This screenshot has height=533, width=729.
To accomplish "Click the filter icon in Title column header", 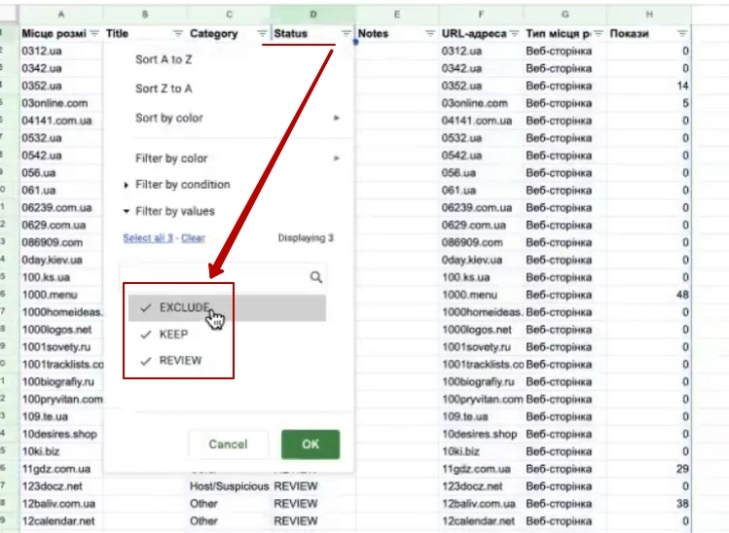I will [178, 34].
